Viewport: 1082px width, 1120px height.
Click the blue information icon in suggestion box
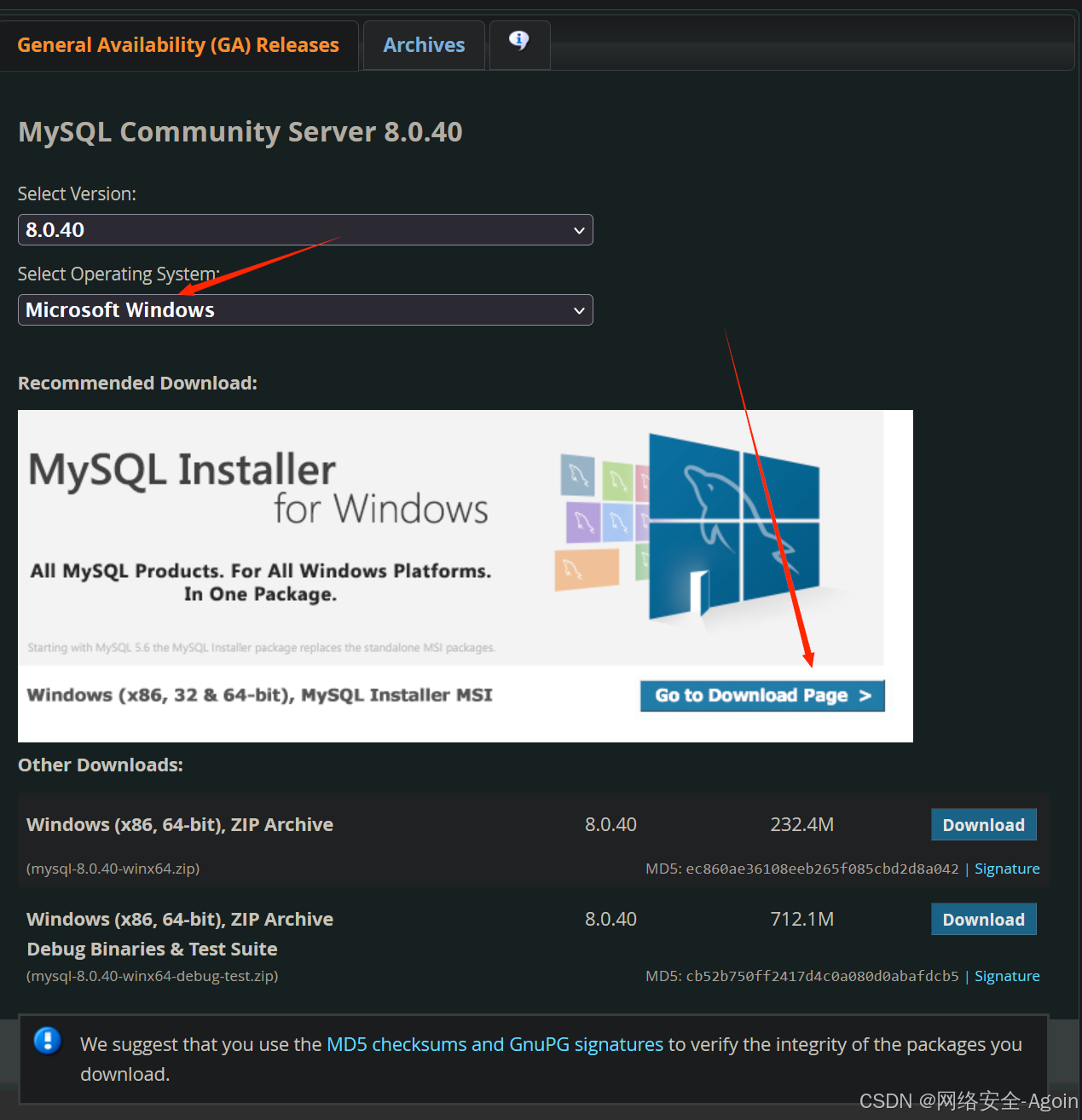click(x=47, y=1041)
